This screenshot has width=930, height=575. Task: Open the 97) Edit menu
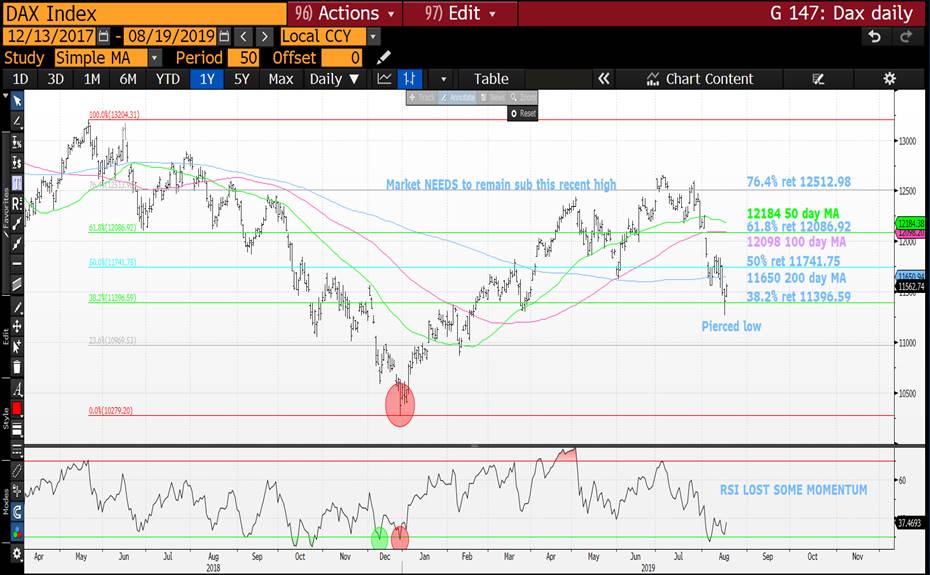(460, 13)
